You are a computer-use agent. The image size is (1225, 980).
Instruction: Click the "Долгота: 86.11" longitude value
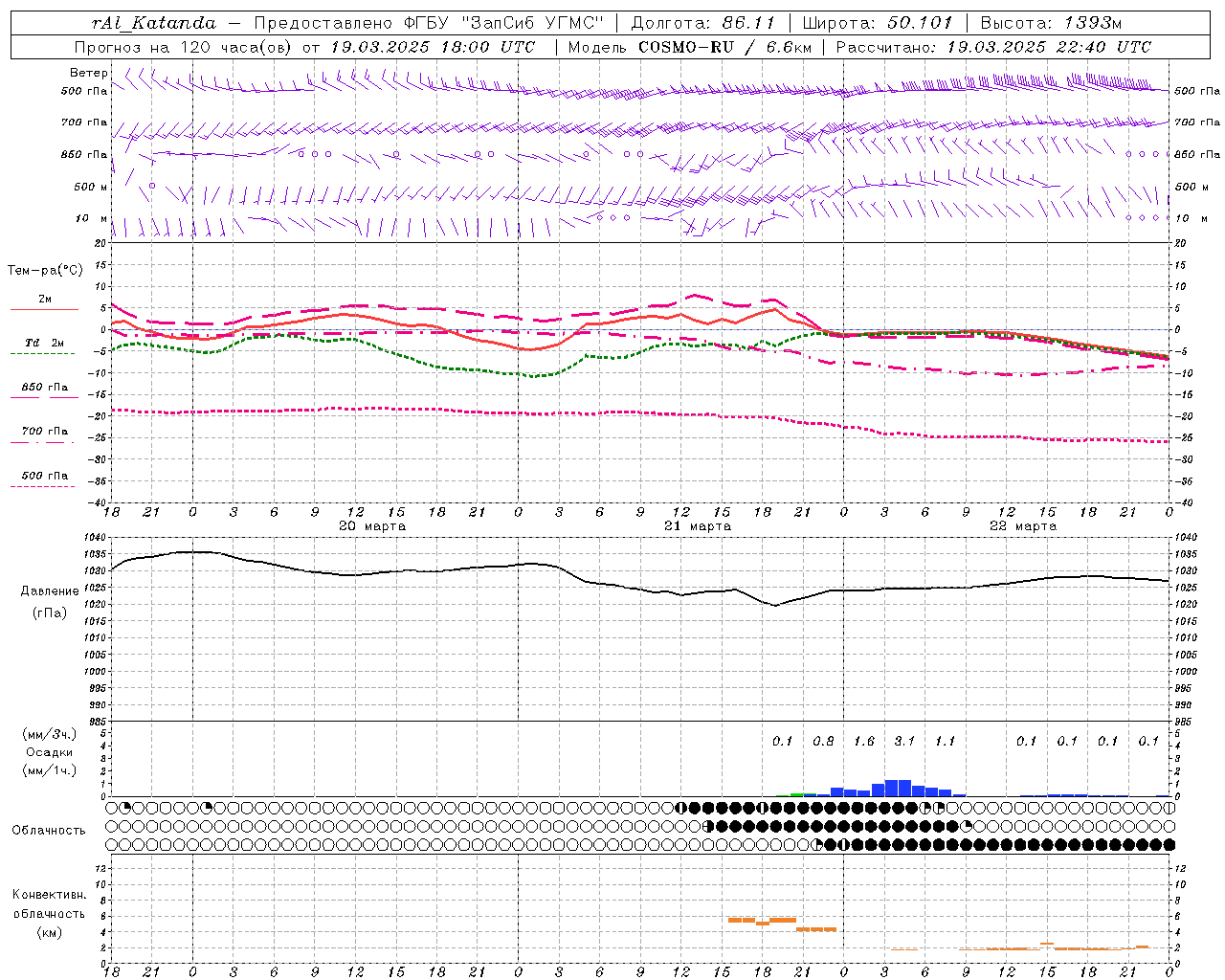703,23
